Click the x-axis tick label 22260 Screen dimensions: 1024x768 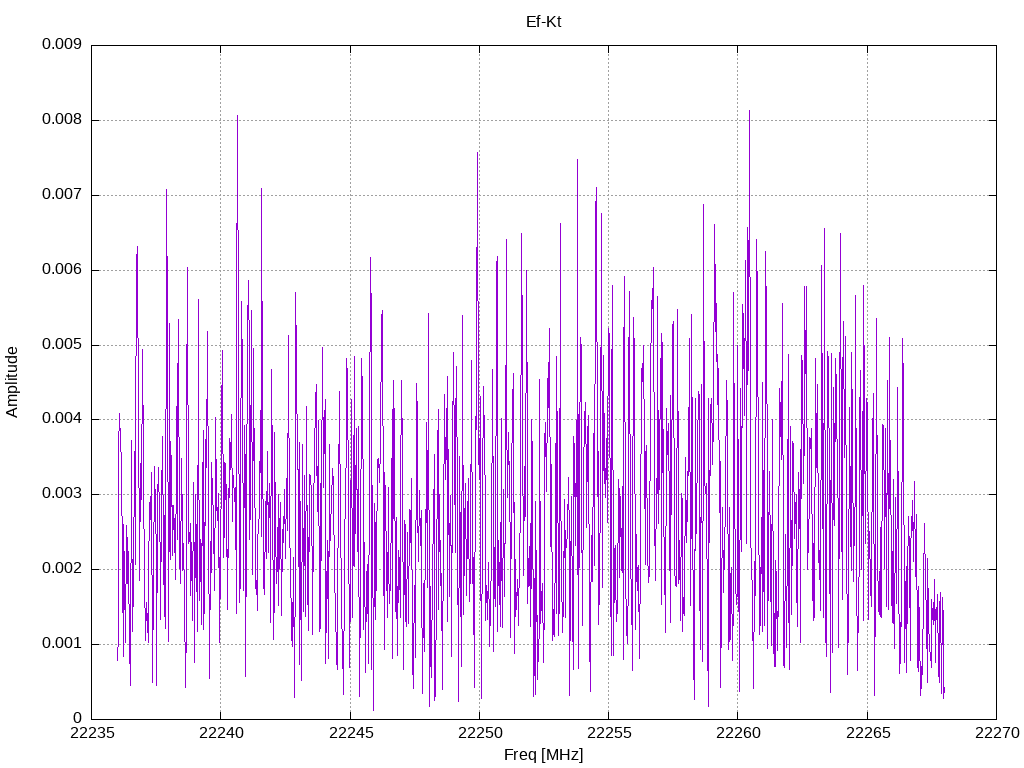pyautogui.click(x=738, y=733)
